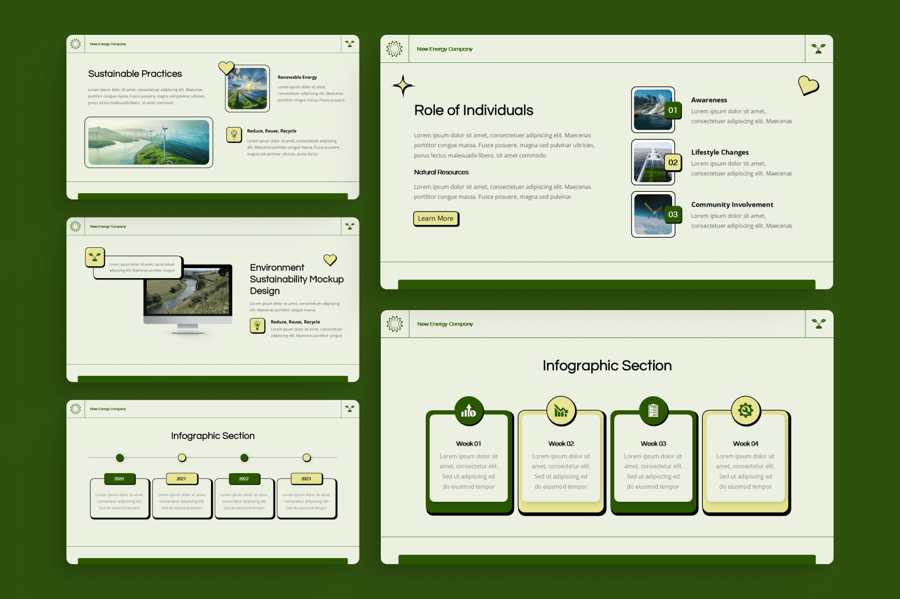
Task: Select the 02 badge beside Lifestyle Changes
Action: tap(673, 162)
